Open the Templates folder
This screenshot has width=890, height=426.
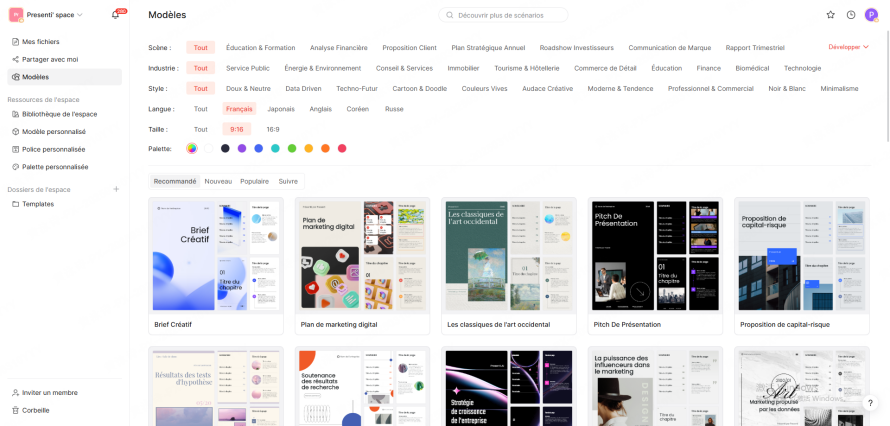[38, 204]
